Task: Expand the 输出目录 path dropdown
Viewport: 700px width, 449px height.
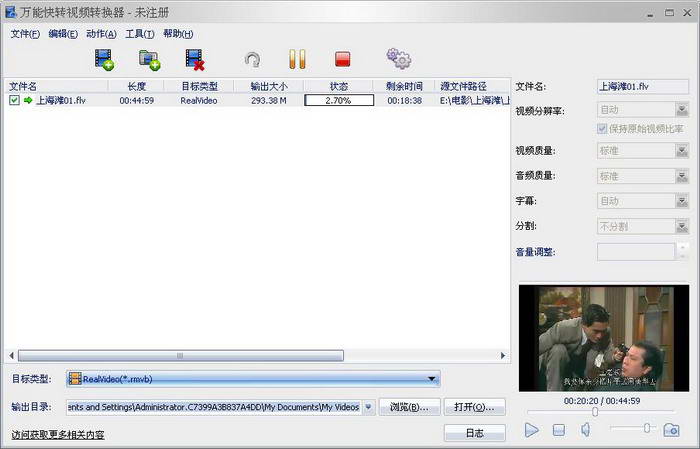Action: click(x=369, y=407)
